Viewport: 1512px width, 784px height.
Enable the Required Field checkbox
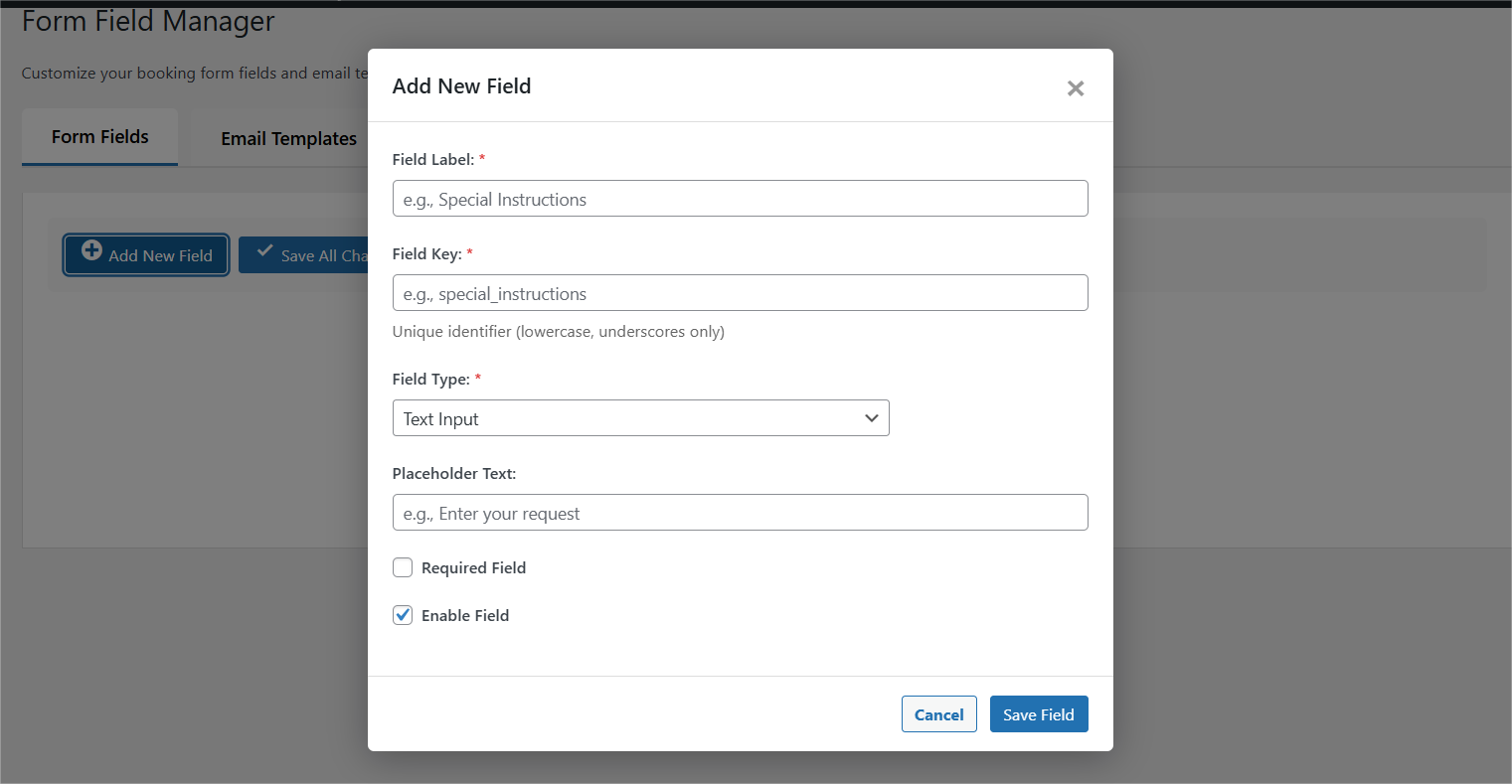403,567
